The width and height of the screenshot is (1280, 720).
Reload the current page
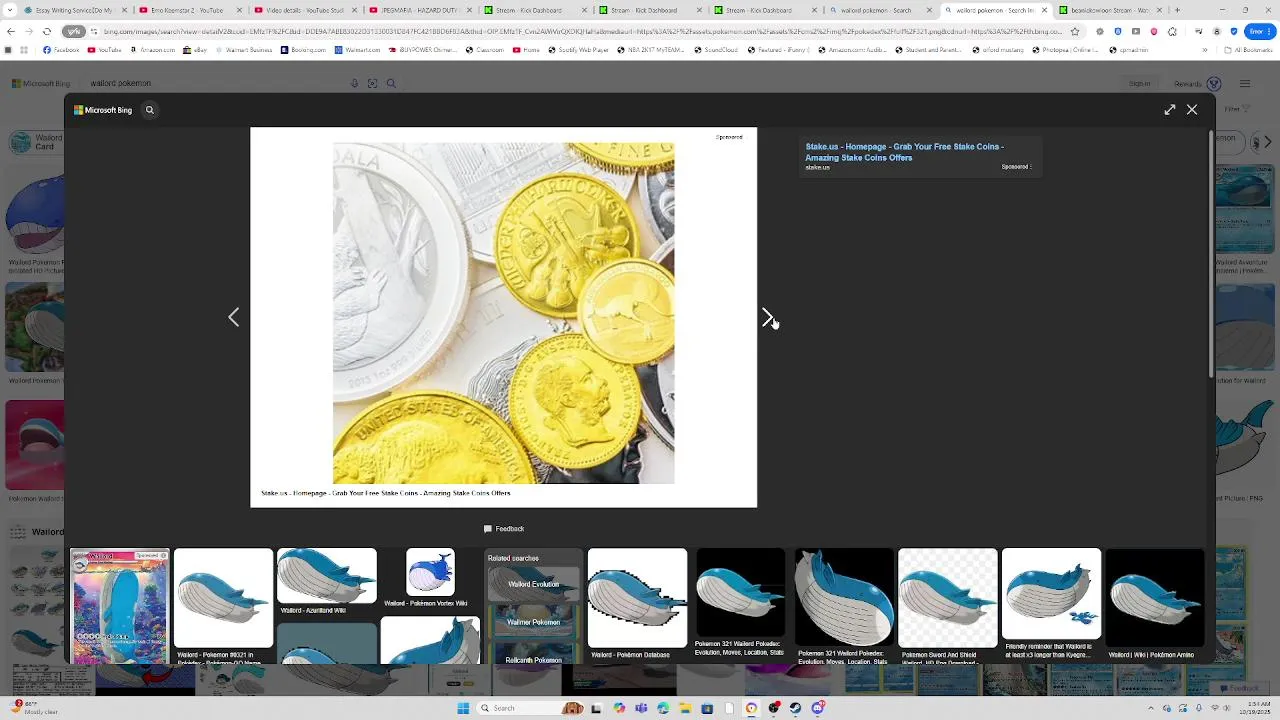(46, 31)
